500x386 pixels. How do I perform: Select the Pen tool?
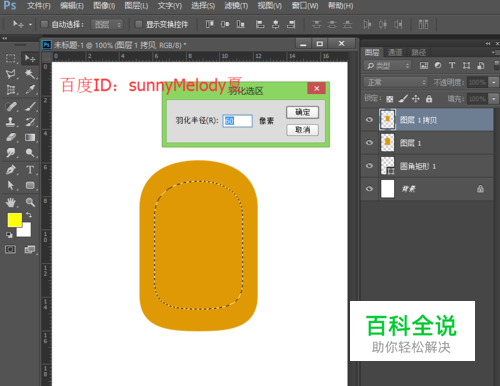pos(11,170)
